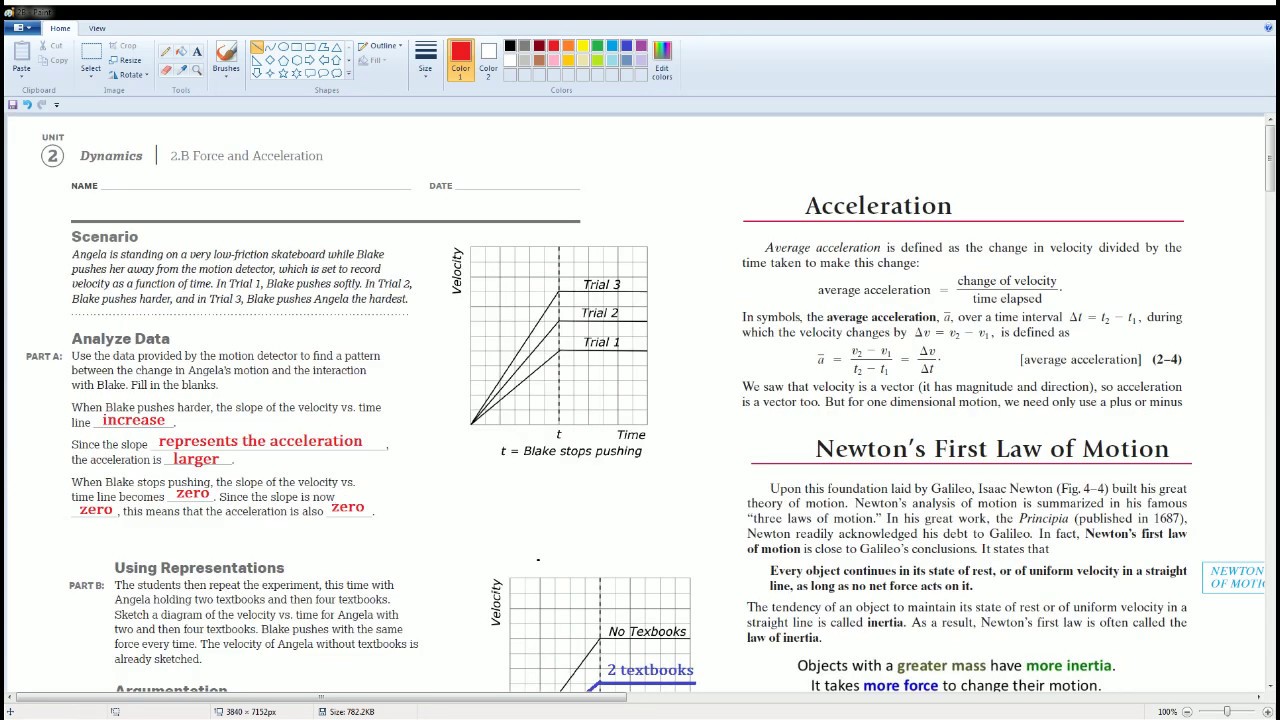Choose the Right arrow shape

pyautogui.click(x=310, y=60)
